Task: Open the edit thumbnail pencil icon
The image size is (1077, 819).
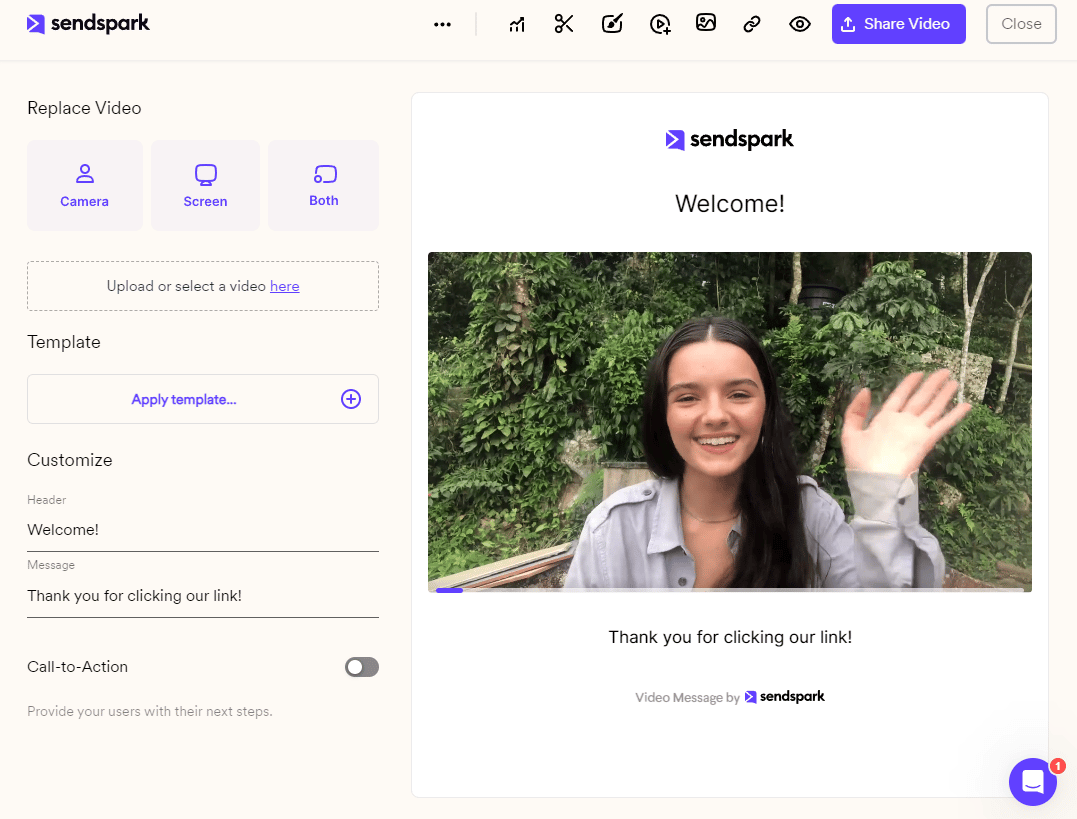Action: click(612, 24)
